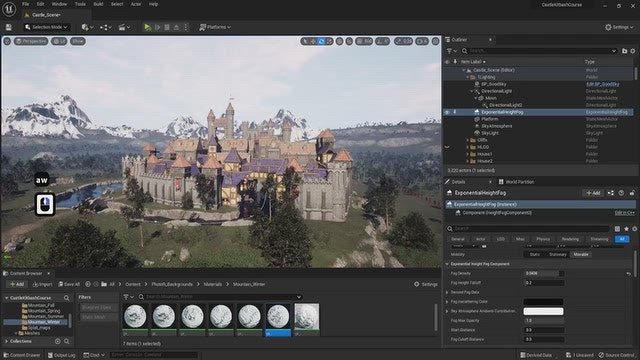Click the Unreal Engine logo icon
The width and height of the screenshot is (640, 360).
[9, 9]
